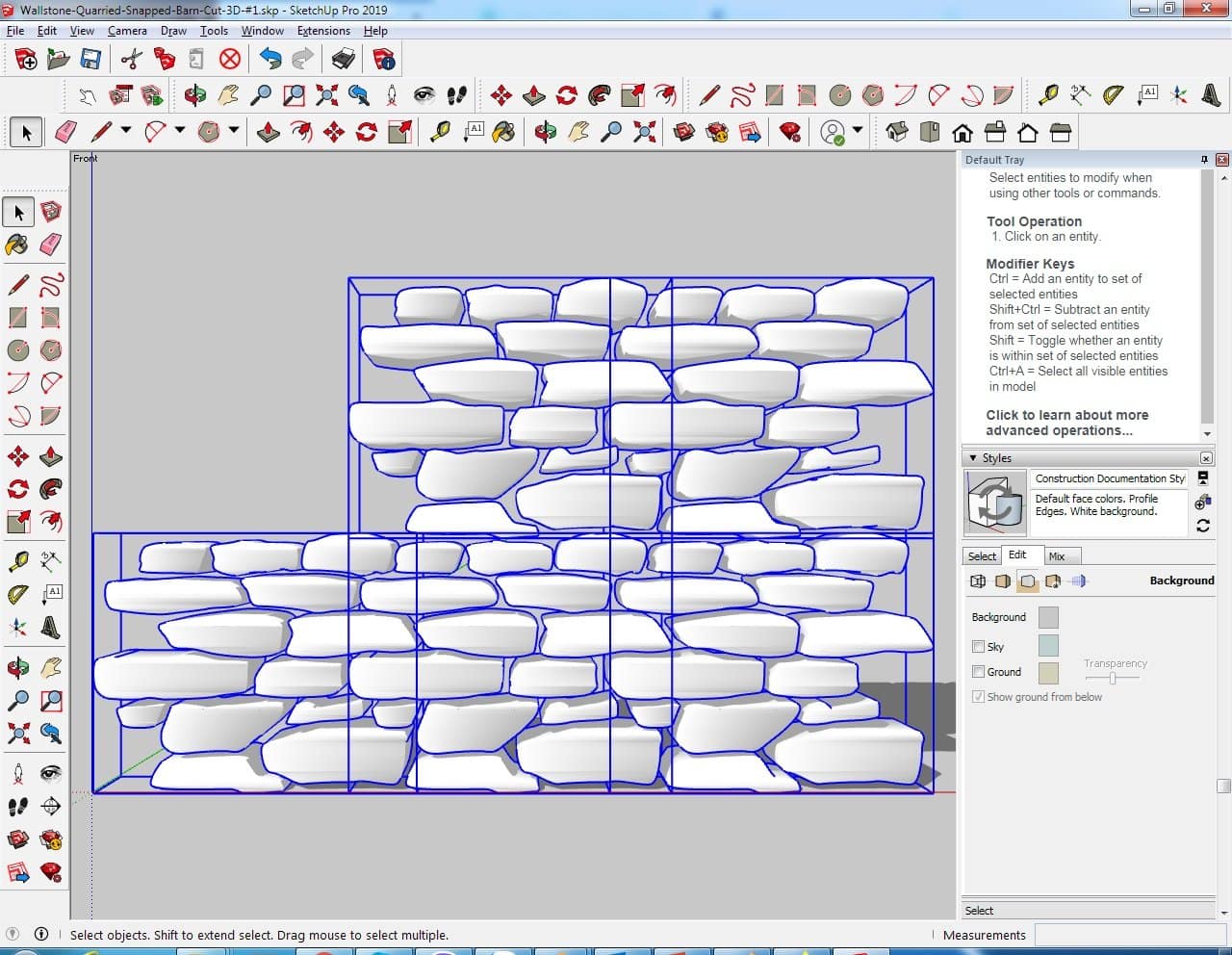Screen dimensions: 1232x955
Task: Click the Undo arrow icon
Action: tap(270, 60)
